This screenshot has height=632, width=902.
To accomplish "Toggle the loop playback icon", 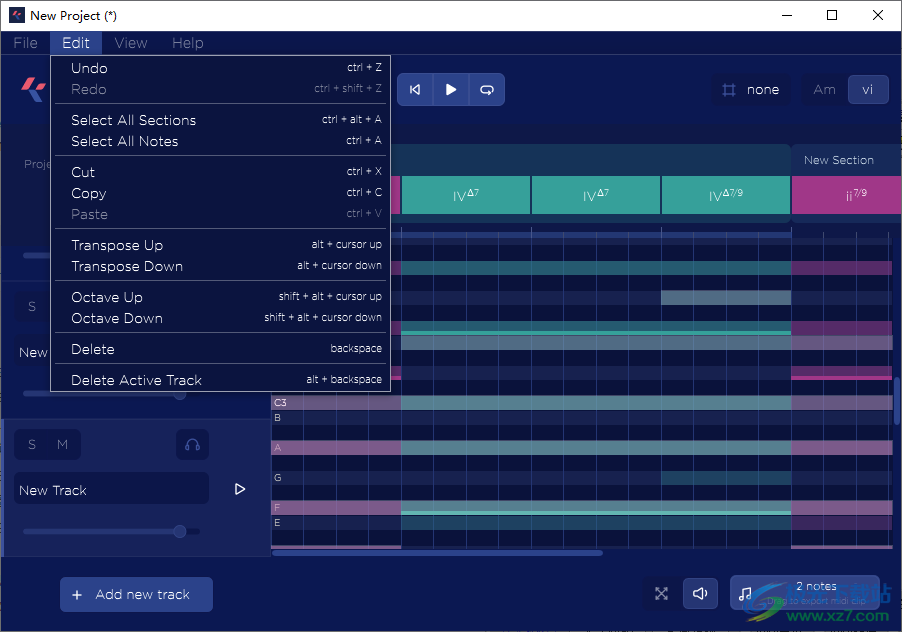I will click(487, 90).
